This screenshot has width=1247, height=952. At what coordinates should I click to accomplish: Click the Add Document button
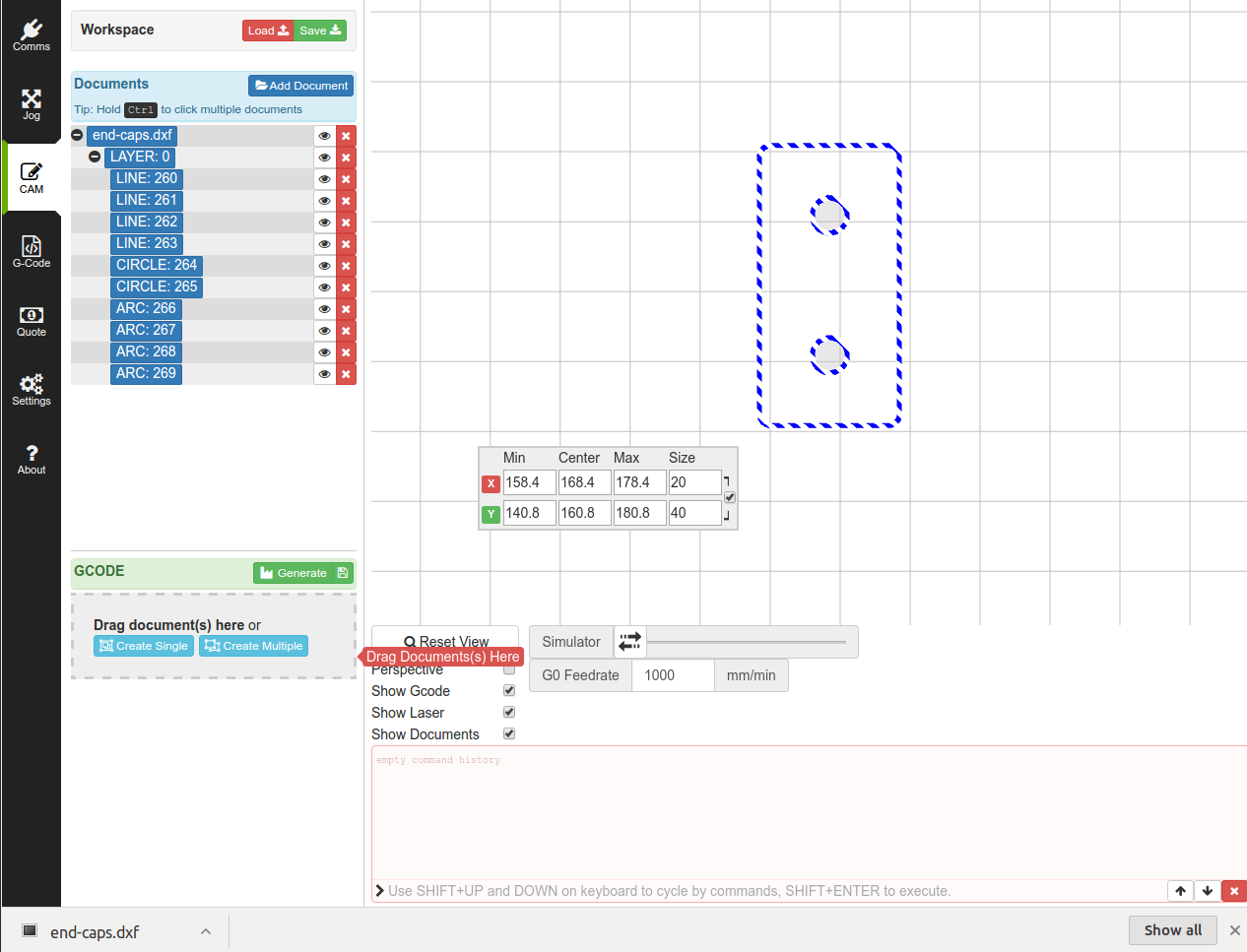(301, 86)
